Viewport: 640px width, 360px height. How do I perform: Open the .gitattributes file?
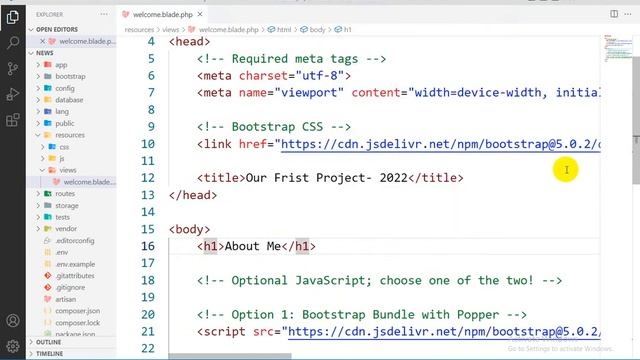[75, 276]
